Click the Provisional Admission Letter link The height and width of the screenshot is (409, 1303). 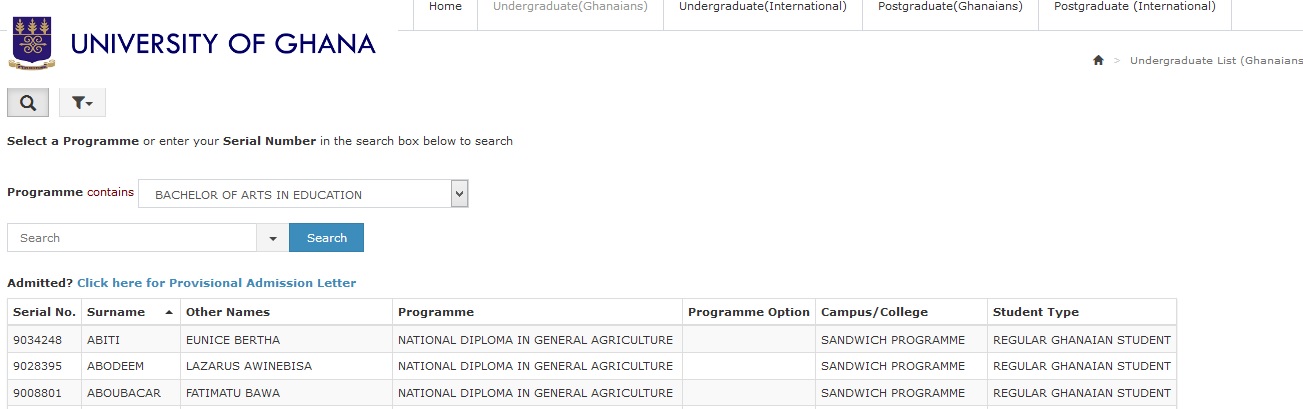pyautogui.click(x=216, y=283)
